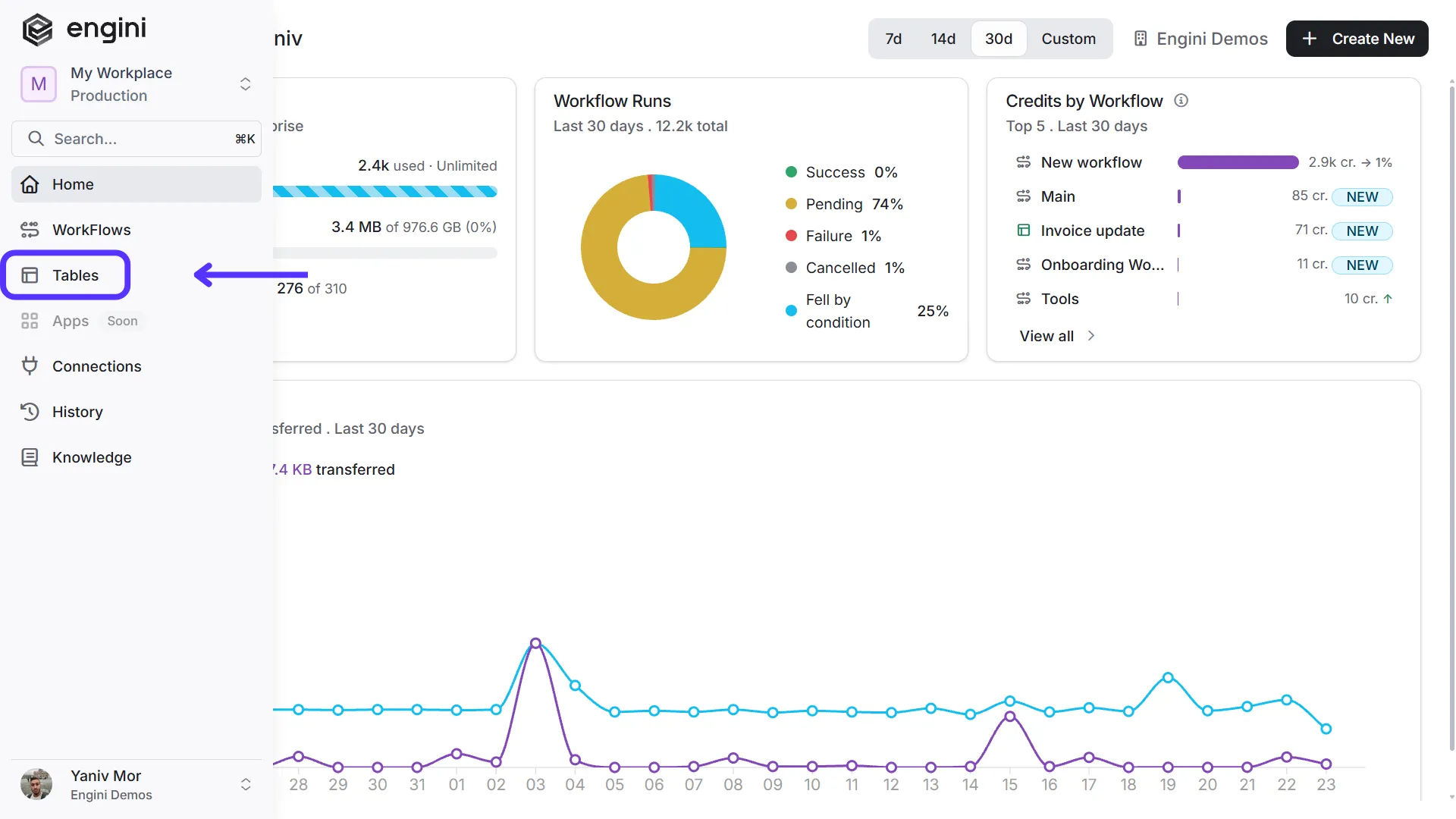Click the Onboarding Wo... workflow row
The image size is (1456, 819).
tap(1204, 265)
